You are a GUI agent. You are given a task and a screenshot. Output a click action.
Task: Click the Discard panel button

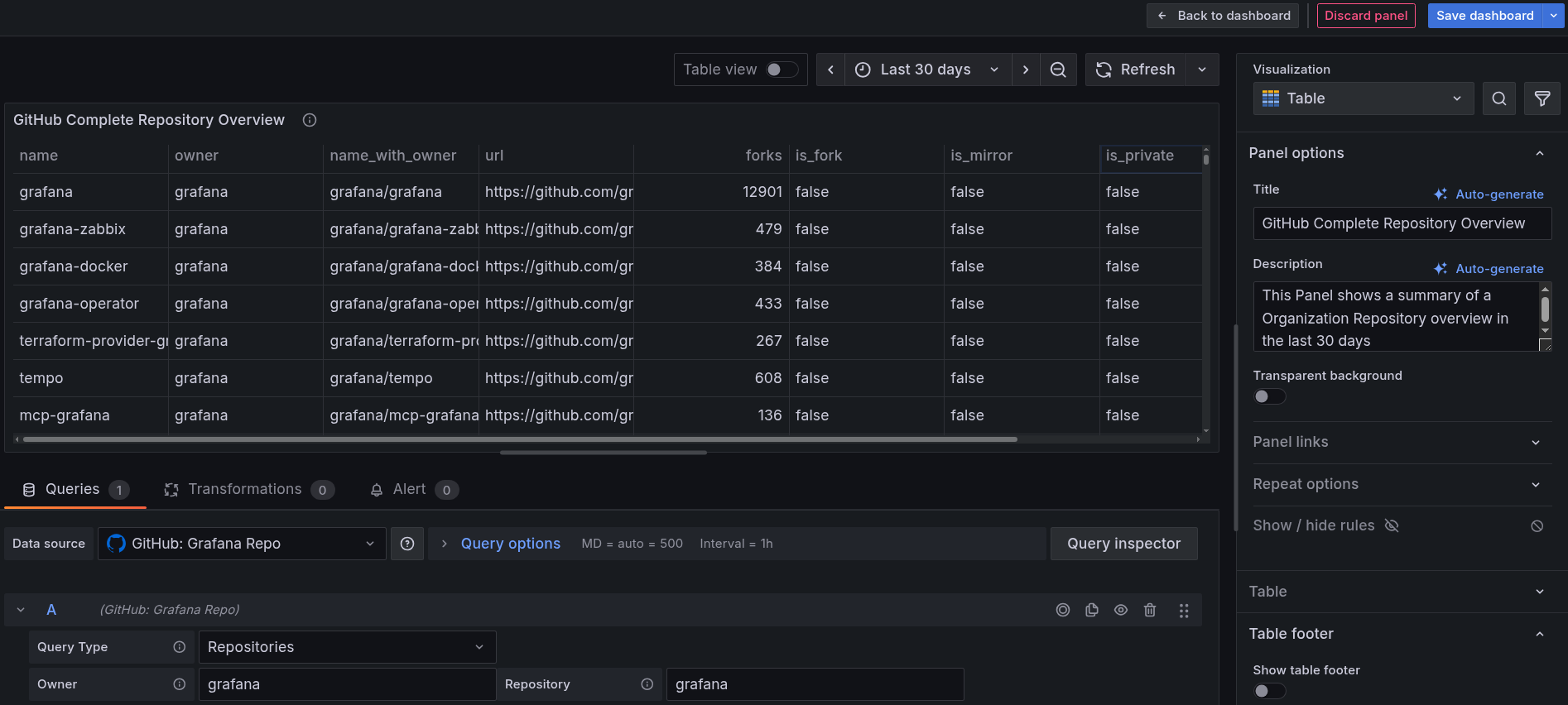point(1366,16)
